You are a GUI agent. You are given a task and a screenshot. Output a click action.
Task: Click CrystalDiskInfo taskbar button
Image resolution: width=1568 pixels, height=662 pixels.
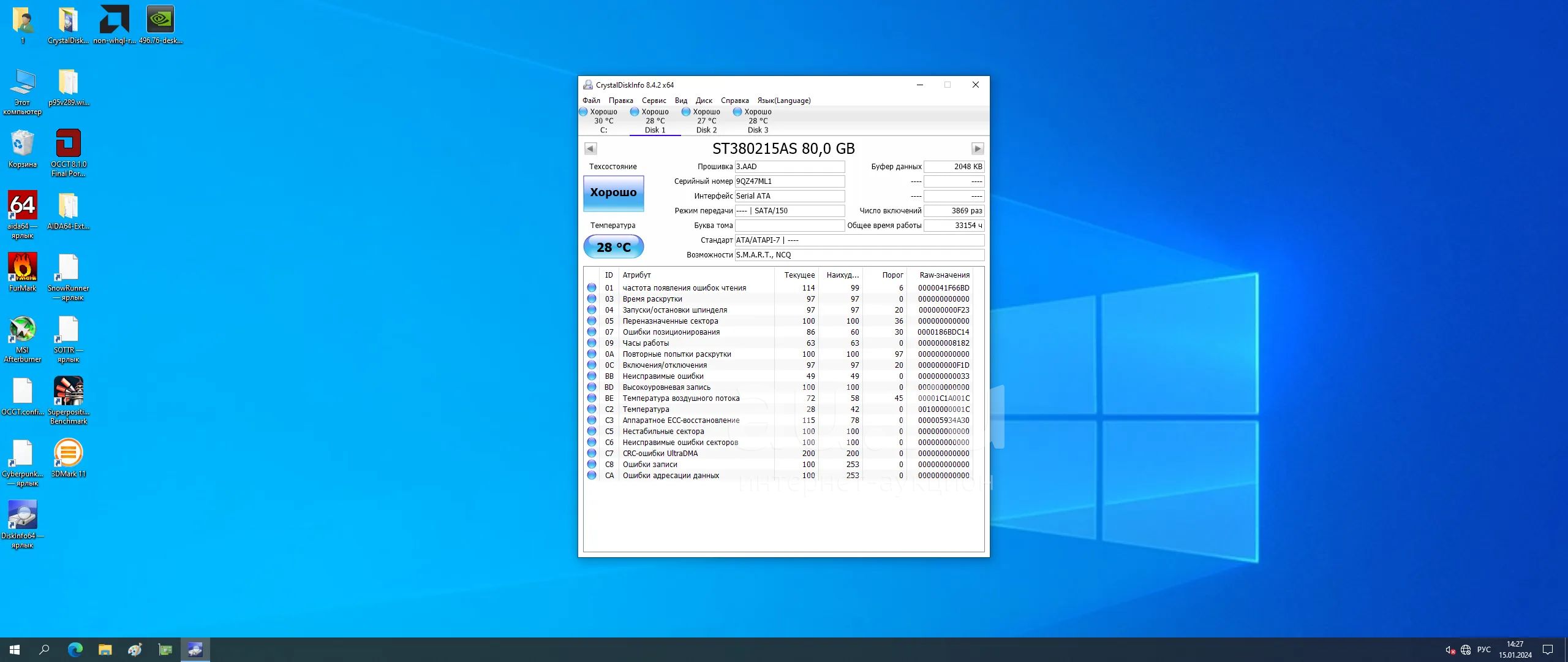click(x=195, y=650)
